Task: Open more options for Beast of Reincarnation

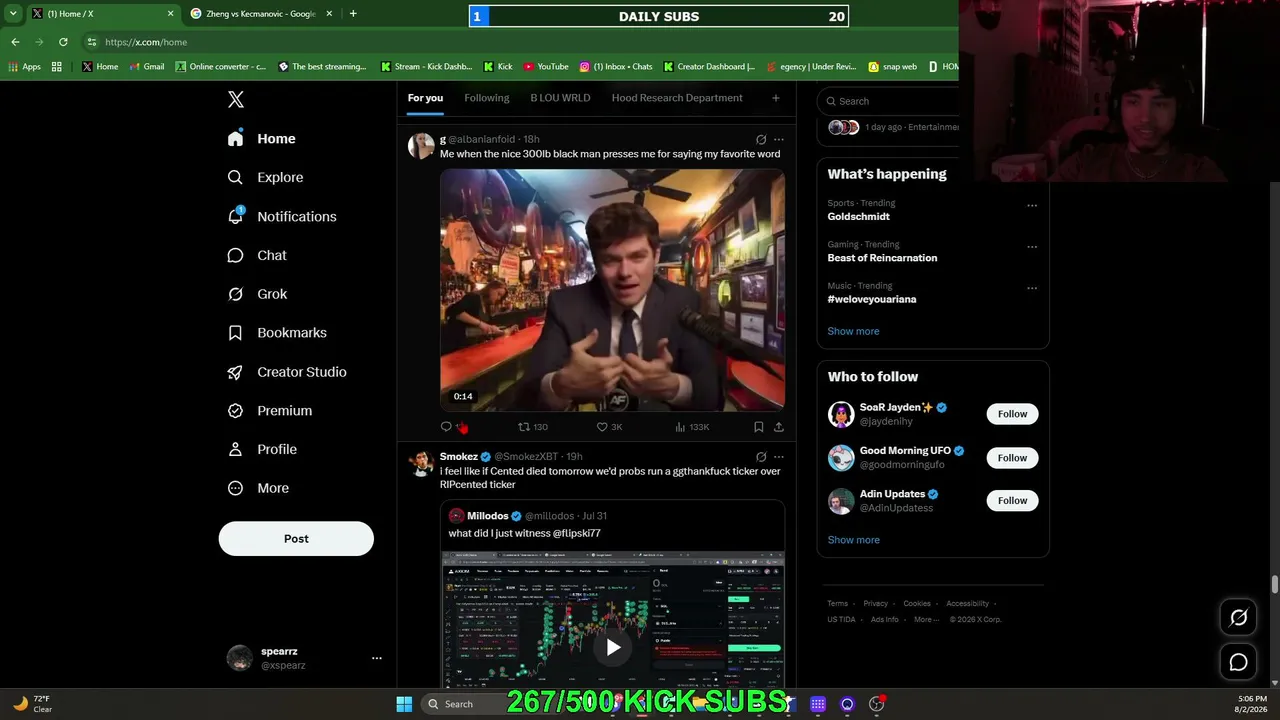Action: click(x=1032, y=247)
